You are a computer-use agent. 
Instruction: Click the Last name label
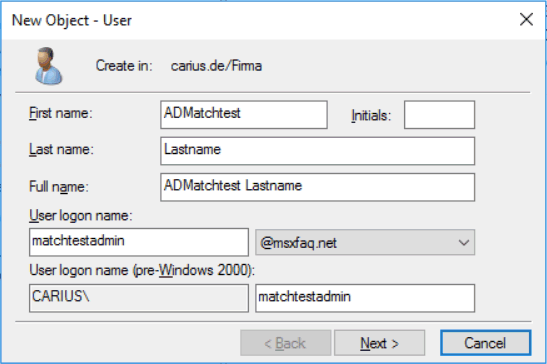click(61, 149)
